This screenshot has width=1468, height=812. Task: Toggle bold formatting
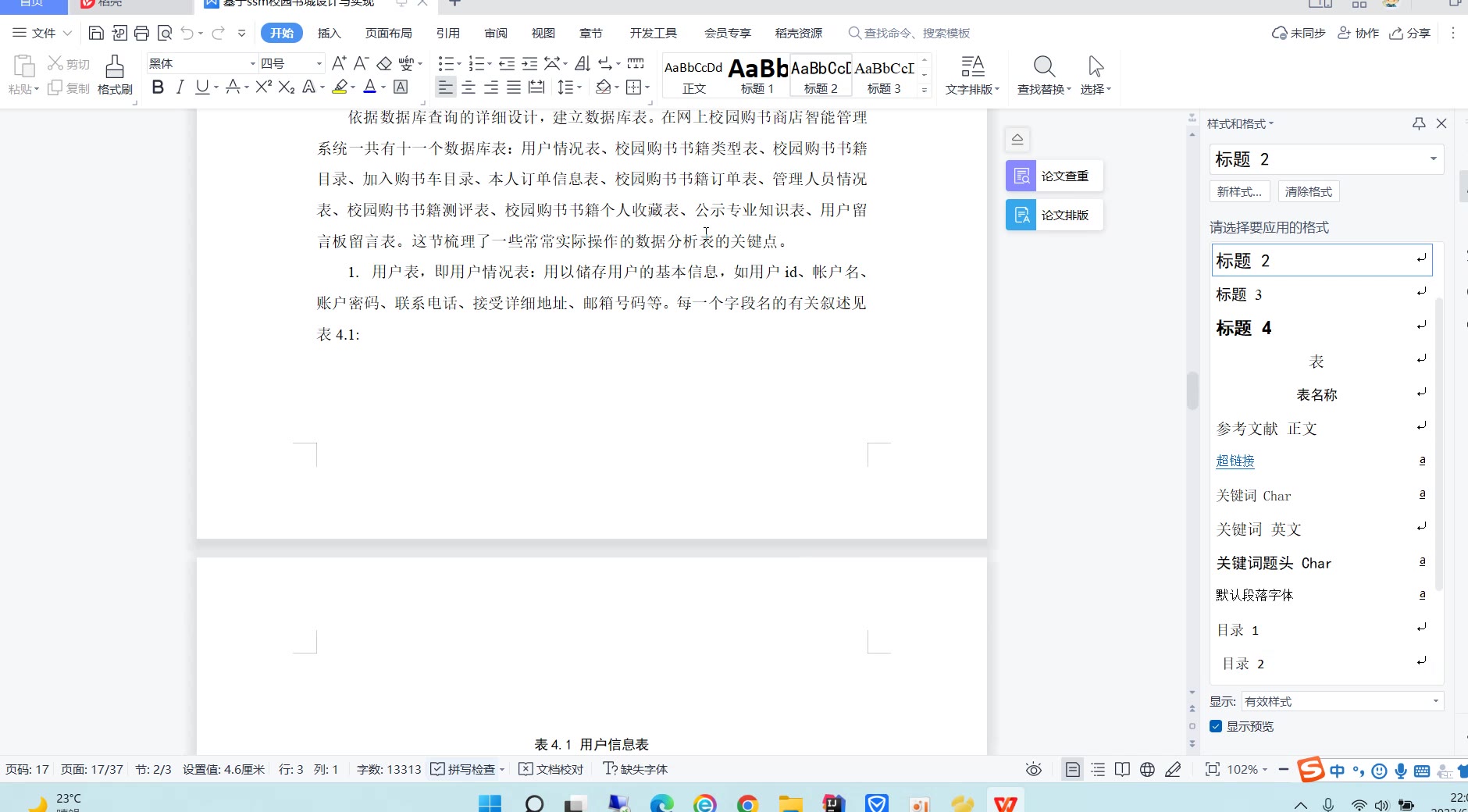click(158, 87)
